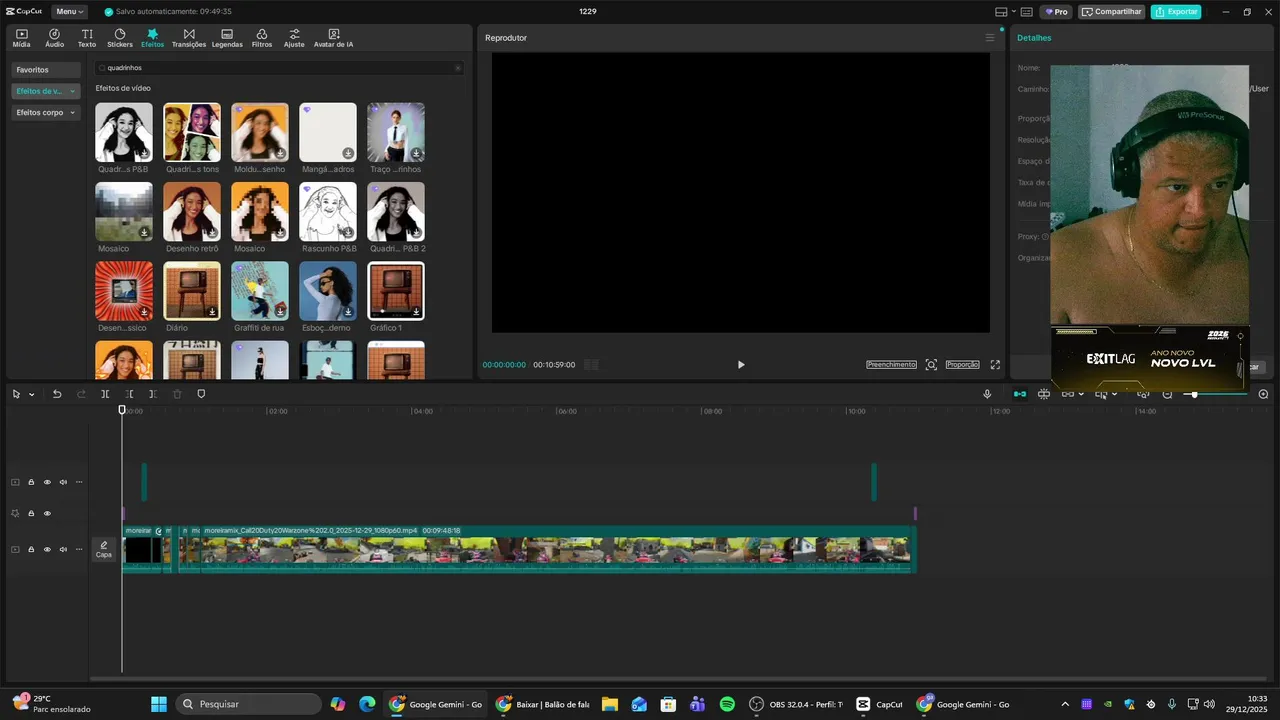
Task: Click the Capa cover button
Action: pos(104,549)
